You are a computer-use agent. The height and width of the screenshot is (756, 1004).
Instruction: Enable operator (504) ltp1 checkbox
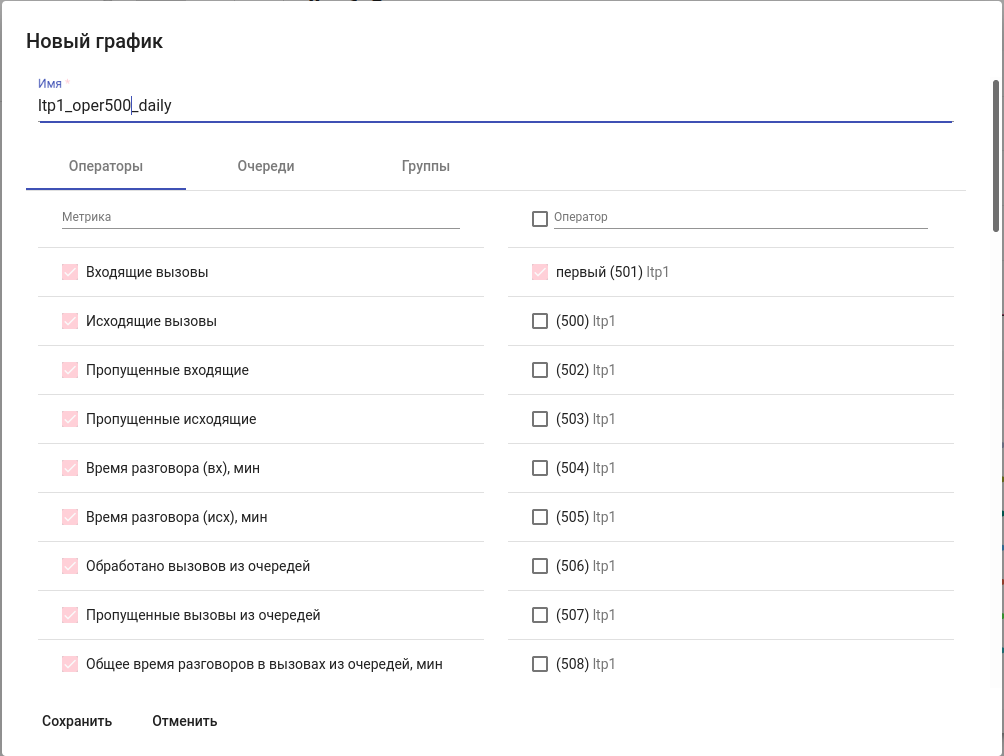pos(540,468)
